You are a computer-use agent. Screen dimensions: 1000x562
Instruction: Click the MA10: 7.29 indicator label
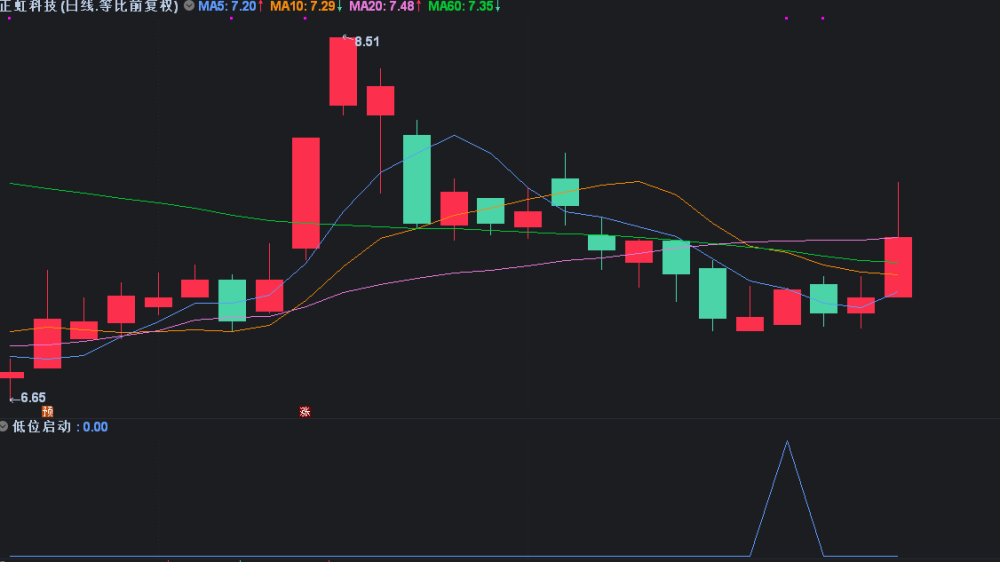(x=306, y=6)
